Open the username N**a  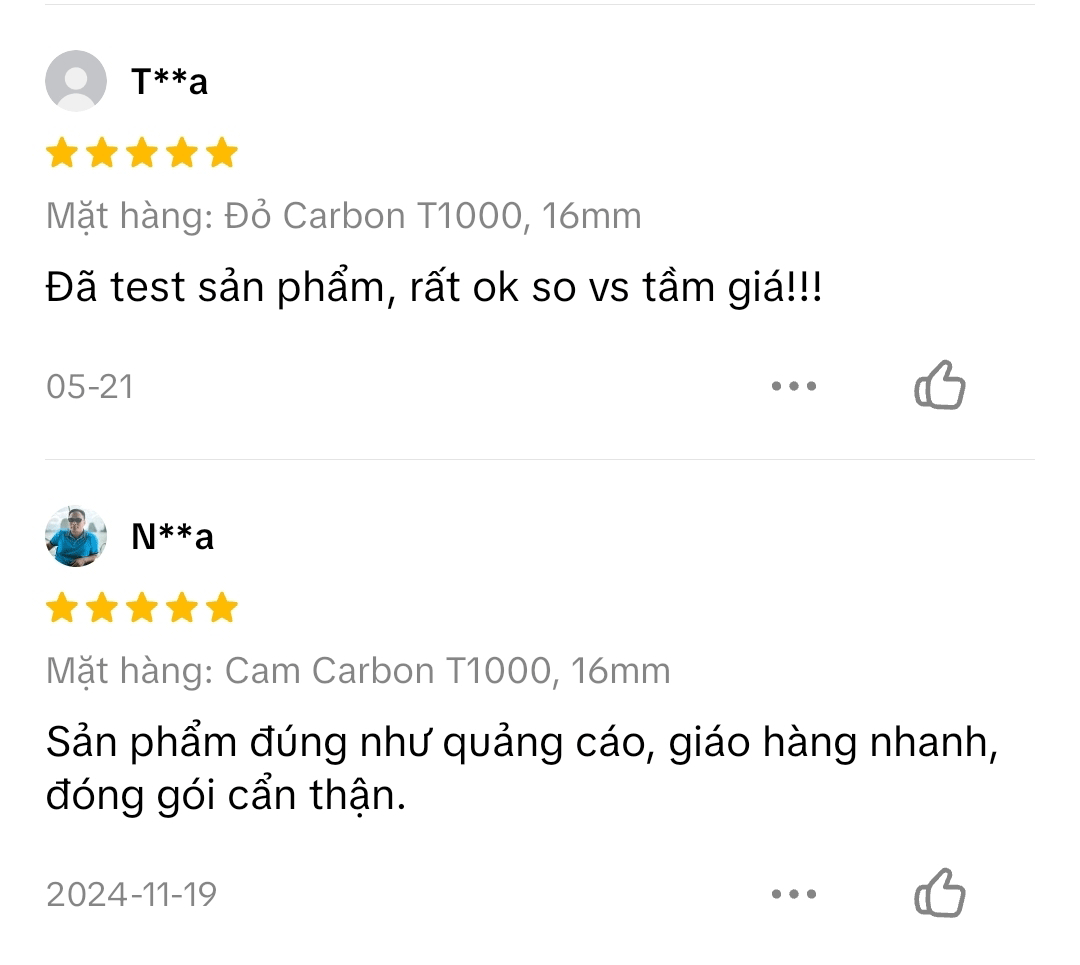click(172, 537)
